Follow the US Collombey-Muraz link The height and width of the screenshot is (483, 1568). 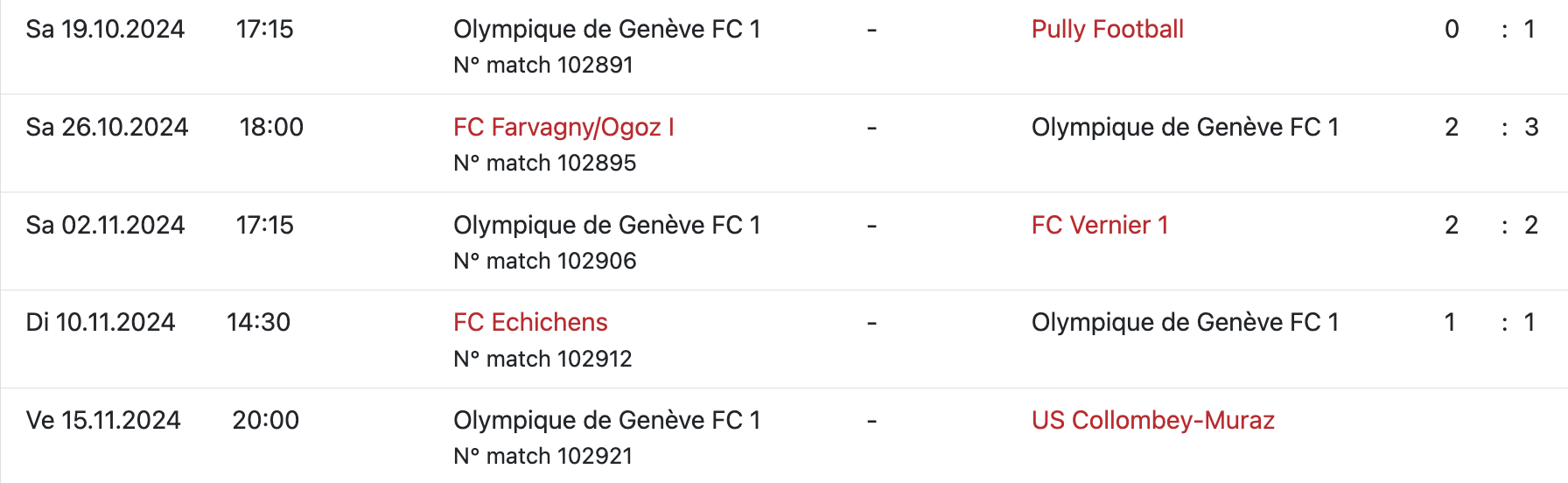(1152, 421)
